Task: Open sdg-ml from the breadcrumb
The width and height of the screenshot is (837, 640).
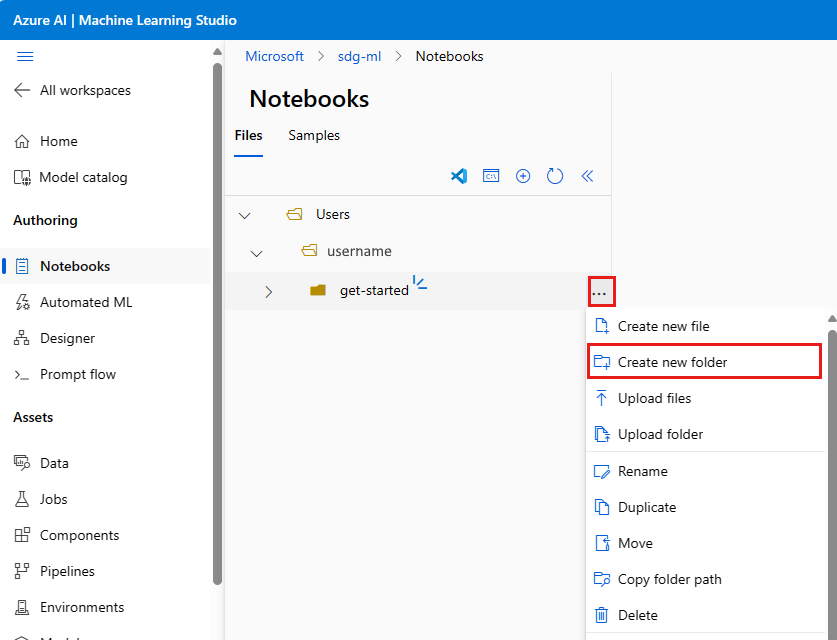Action: (359, 57)
